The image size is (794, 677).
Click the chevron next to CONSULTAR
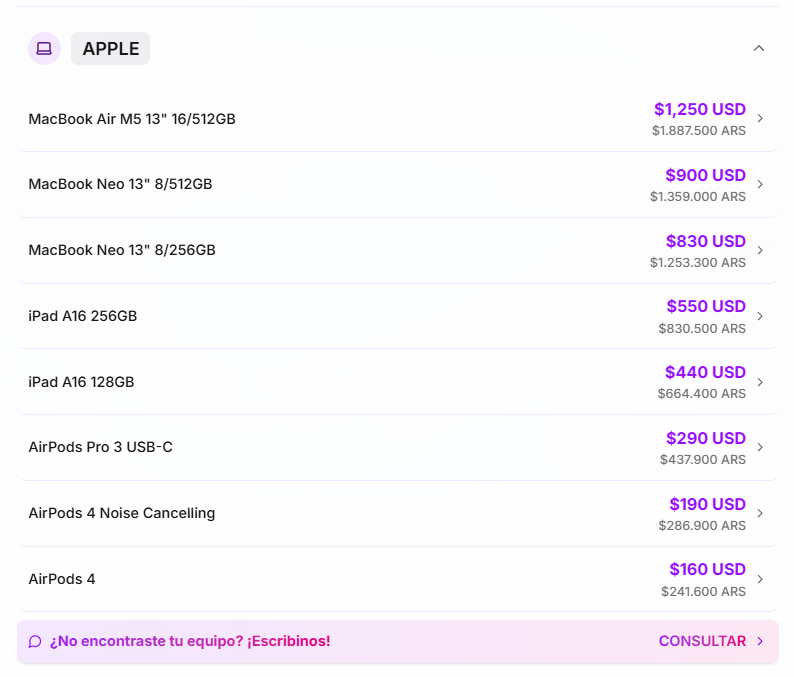760,641
